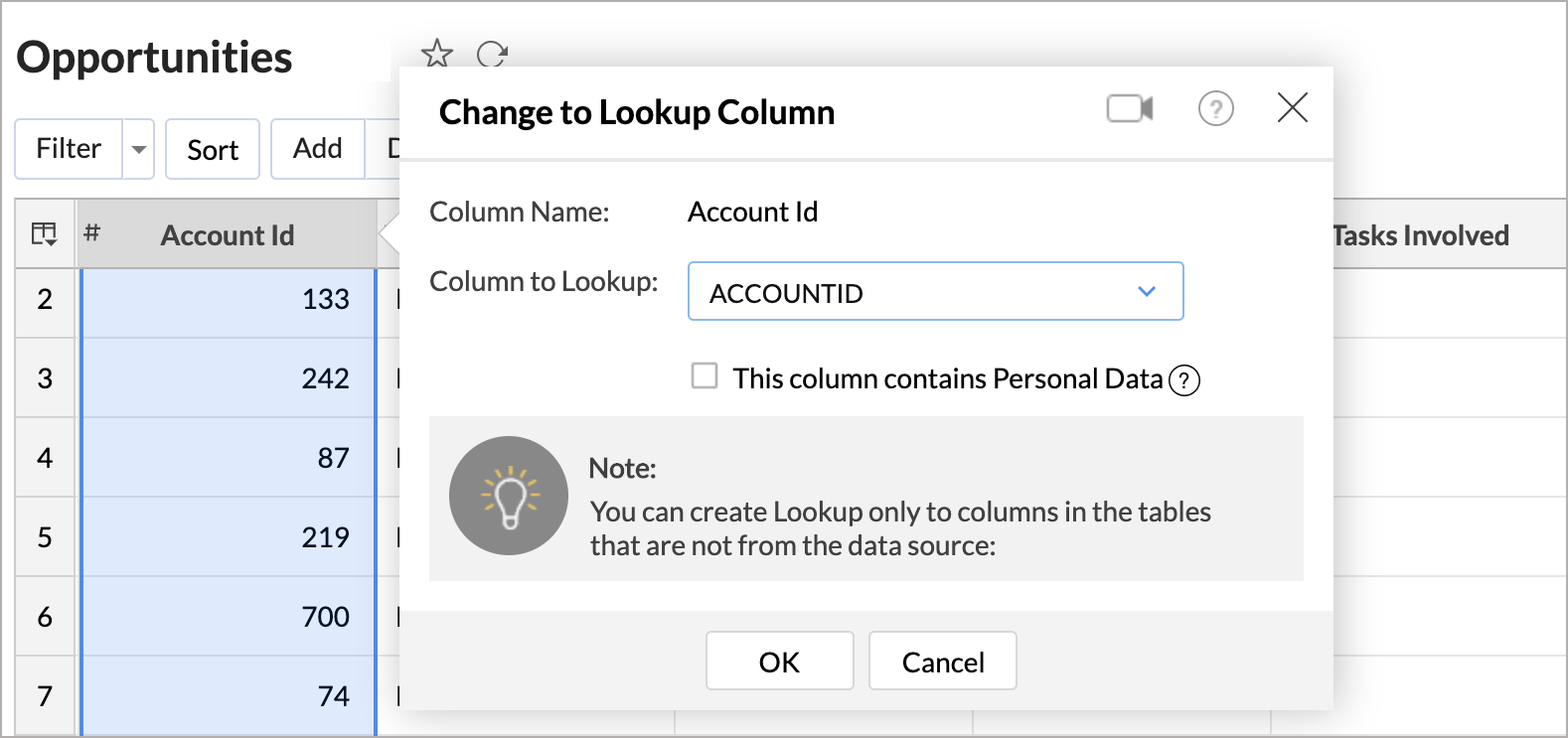This screenshot has height=738, width=1568.
Task: Click the help icon next to Personal Data
Action: 1184,379
